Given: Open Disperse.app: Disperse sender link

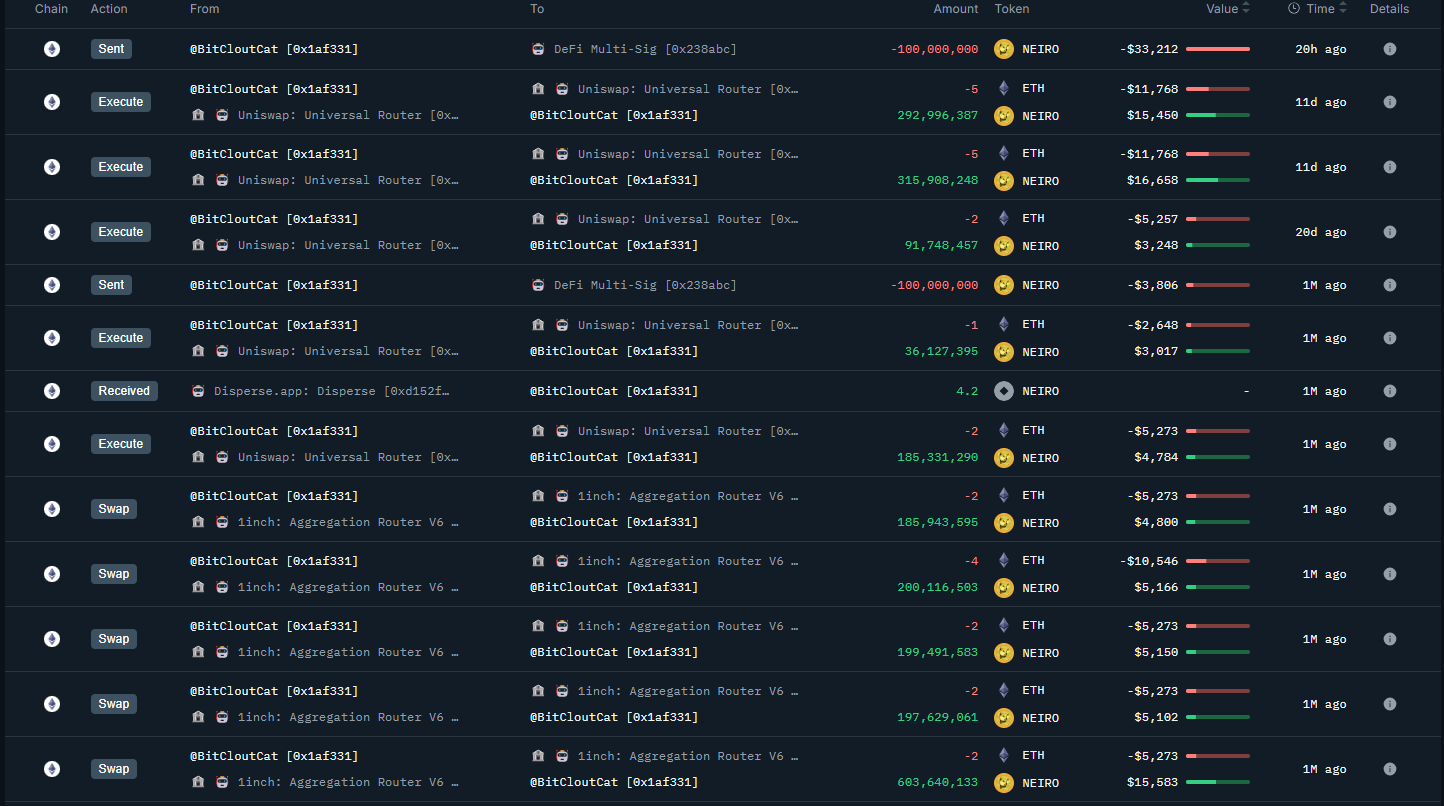Looking at the screenshot, I should pos(333,391).
